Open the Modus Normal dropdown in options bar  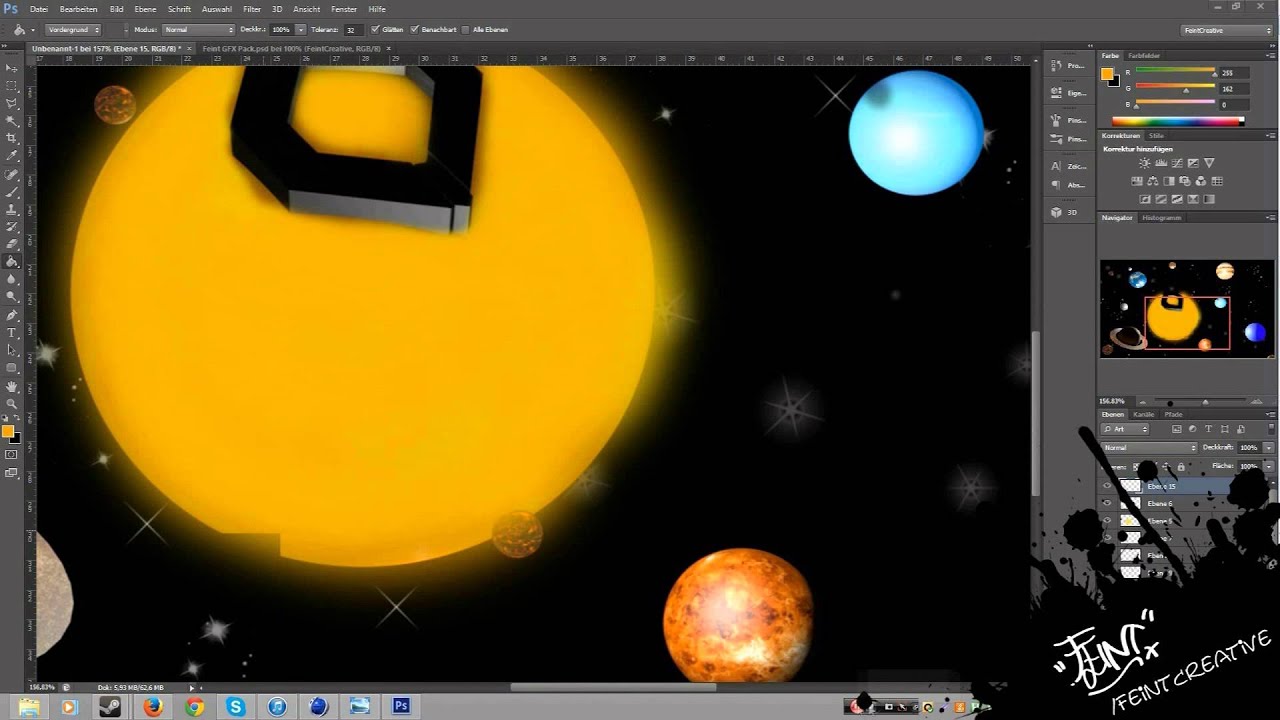pos(198,30)
